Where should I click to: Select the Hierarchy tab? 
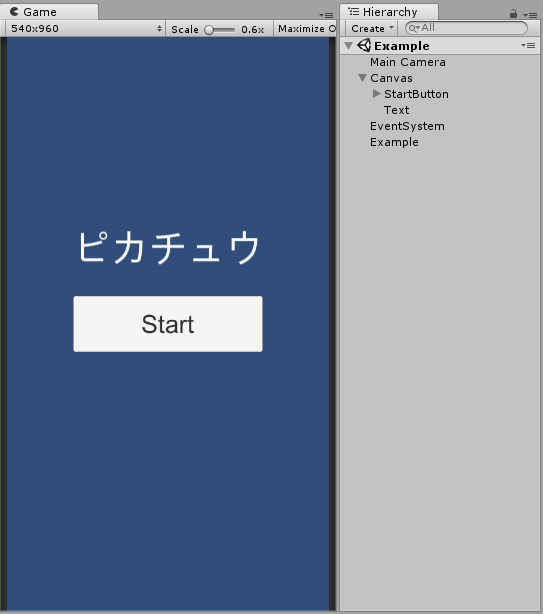[x=389, y=12]
